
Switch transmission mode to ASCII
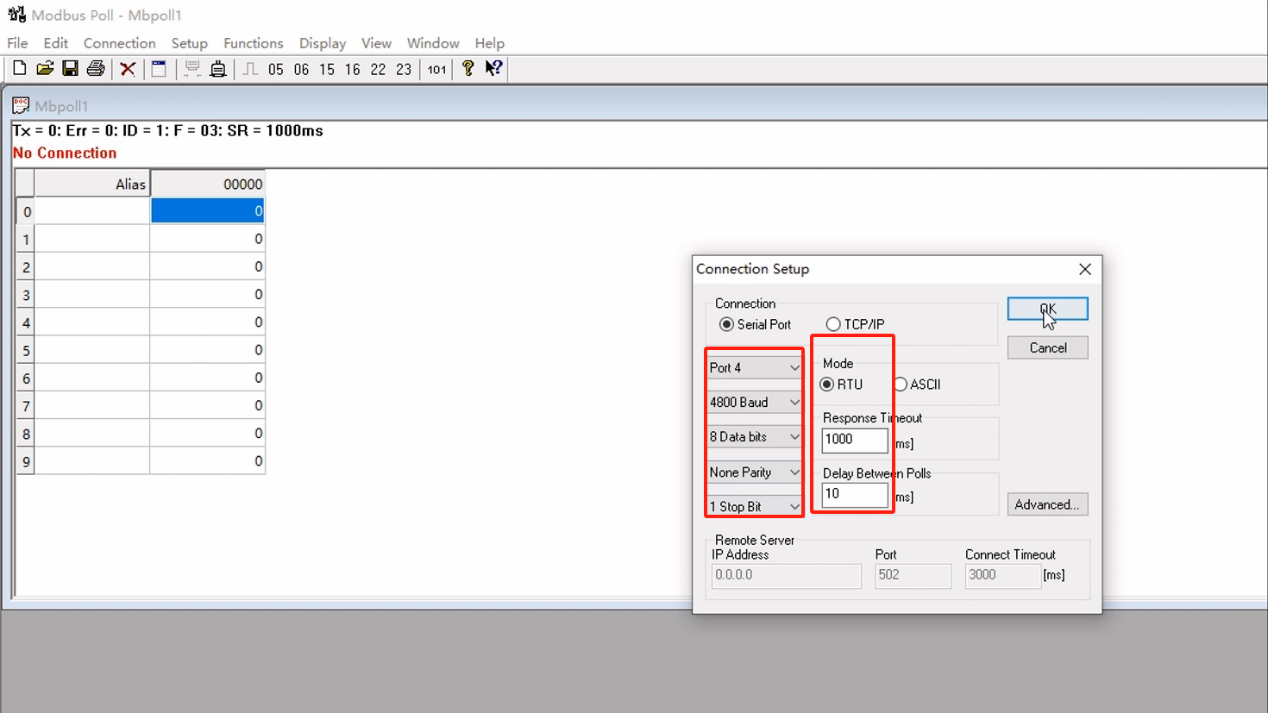(900, 384)
